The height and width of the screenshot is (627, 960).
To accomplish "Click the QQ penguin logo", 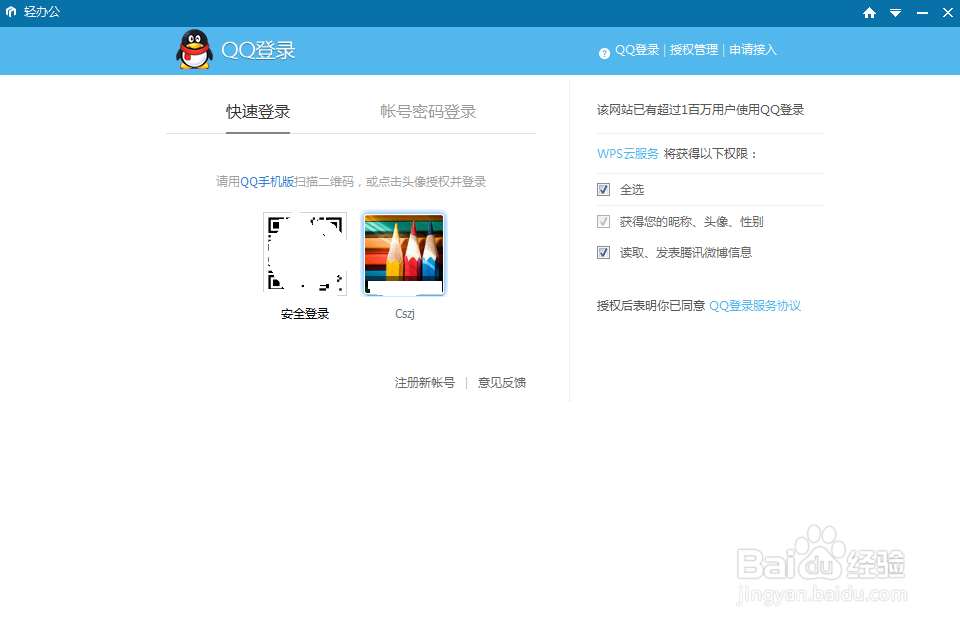I will pos(195,49).
